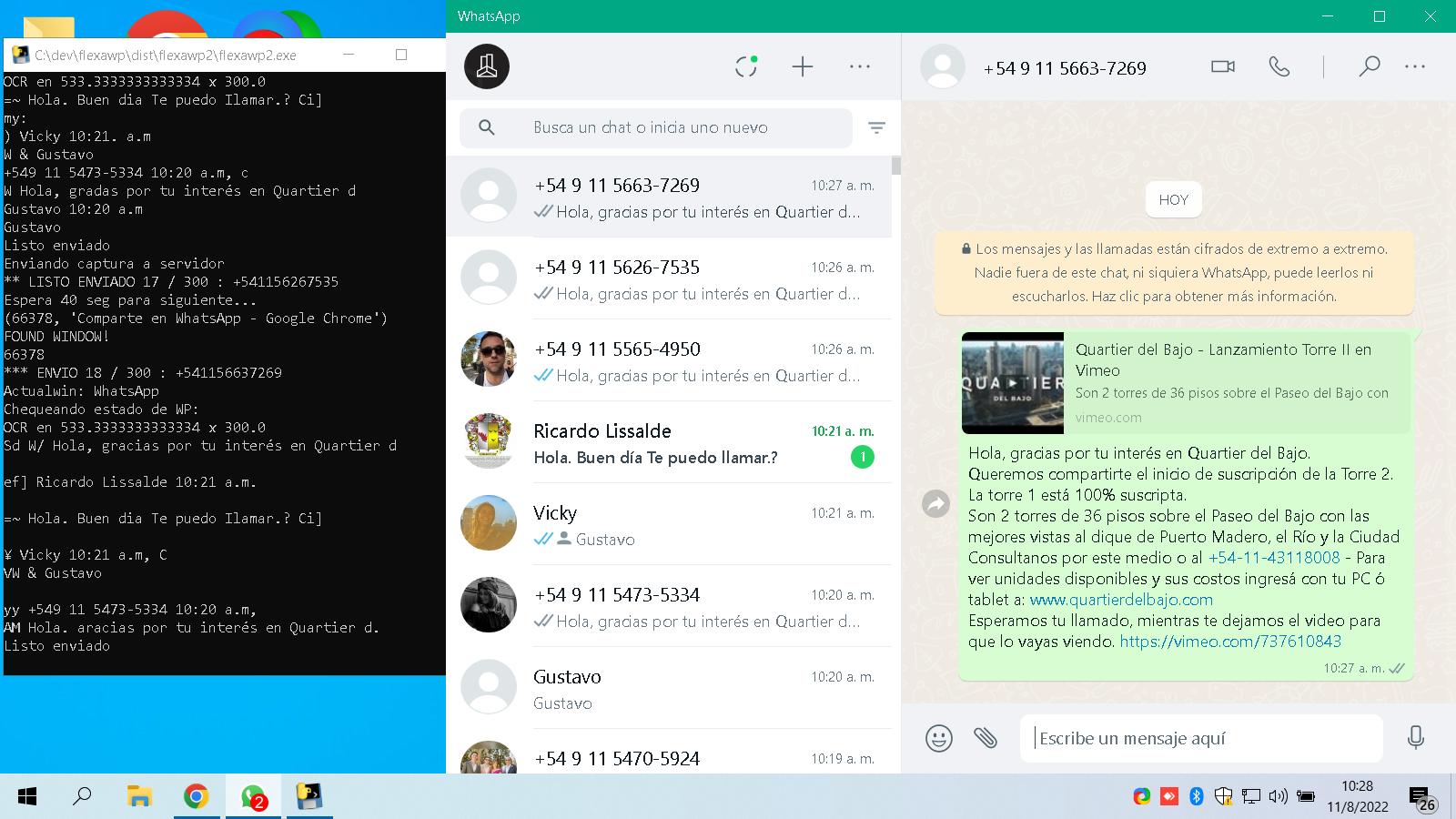Switch to the flexawp2 Python taskbar icon
The height and width of the screenshot is (819, 1456).
[x=309, y=797]
